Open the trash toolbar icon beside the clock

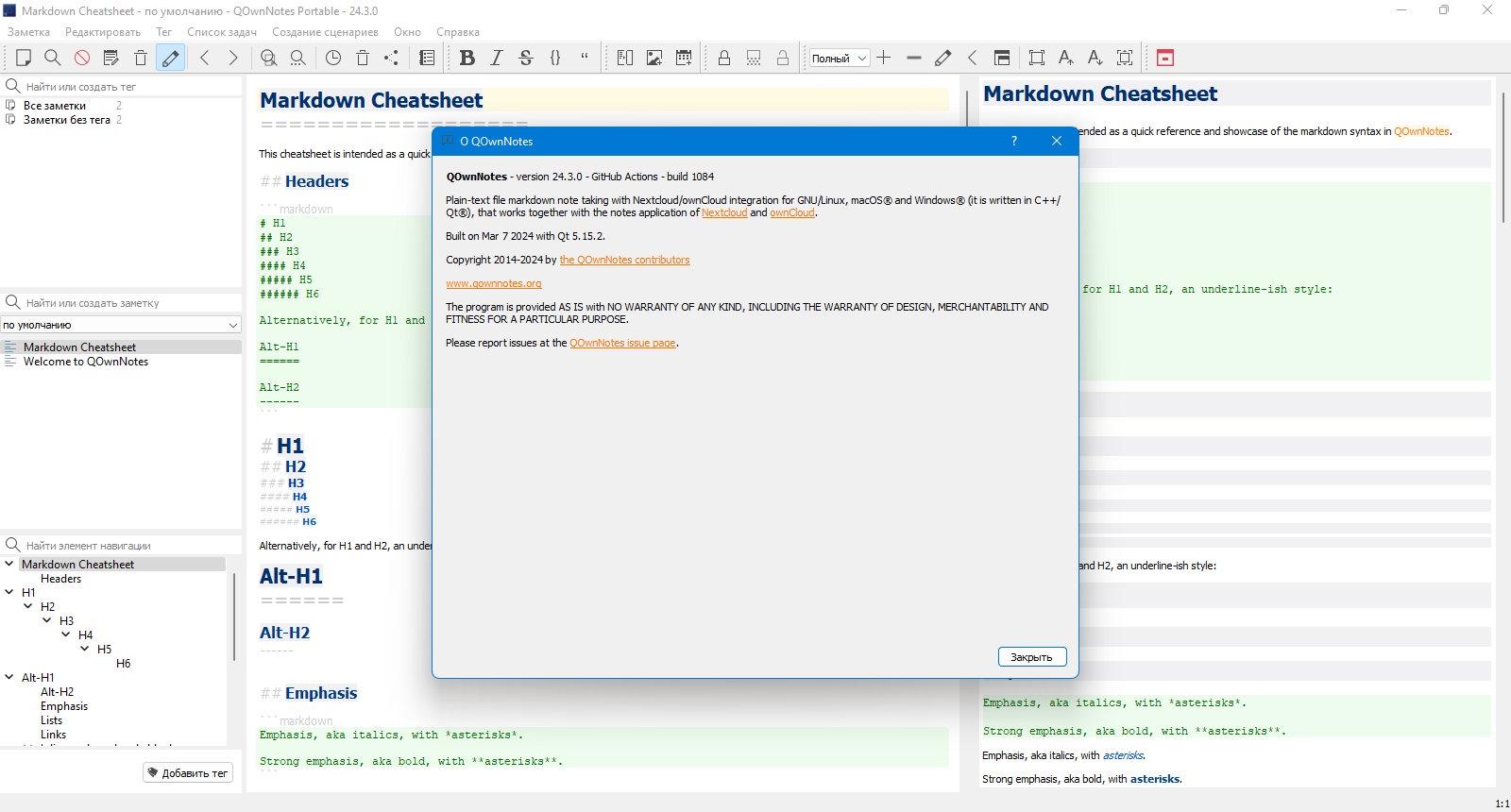363,58
